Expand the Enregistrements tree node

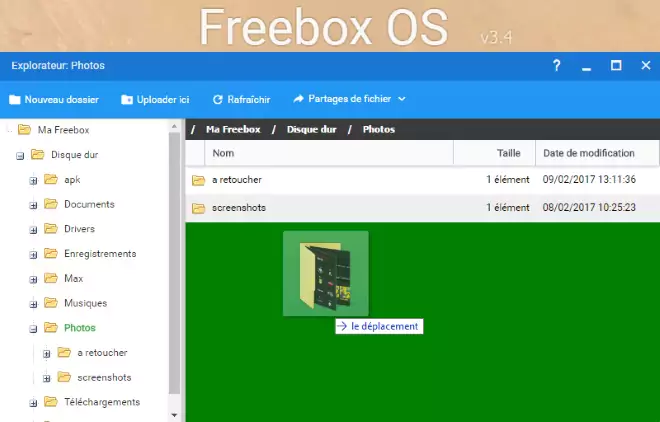33,255
